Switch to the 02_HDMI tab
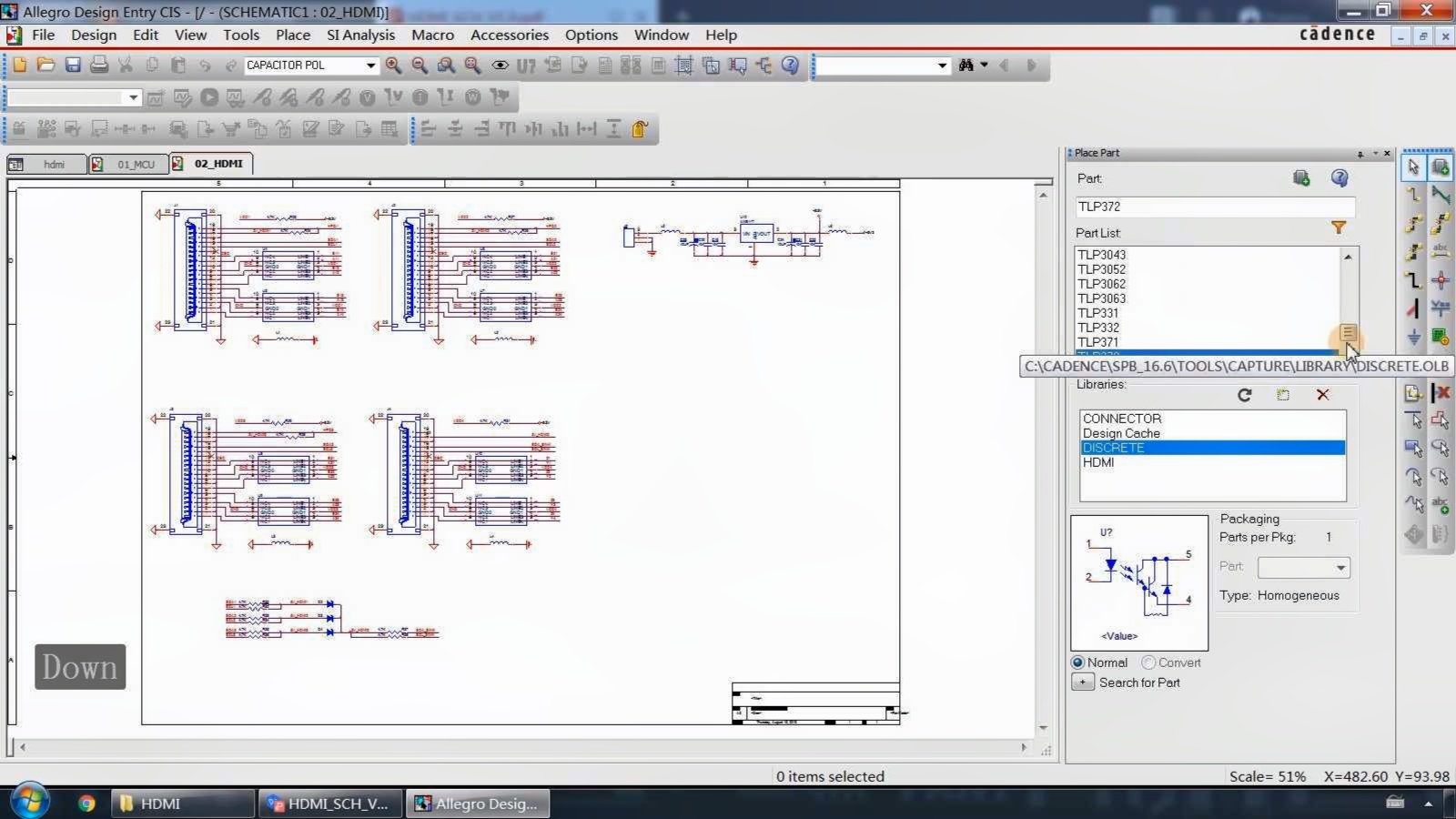Viewport: 1456px width, 819px height. coord(211,164)
